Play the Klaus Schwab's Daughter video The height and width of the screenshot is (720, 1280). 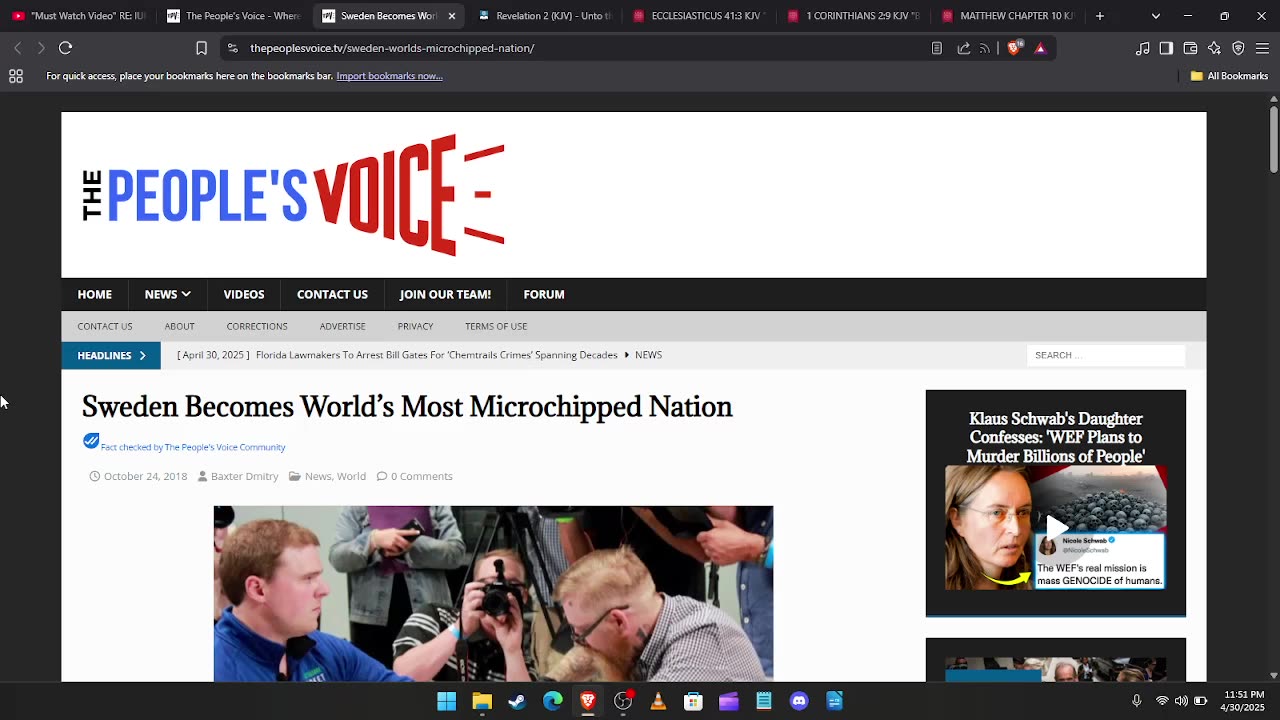(x=1056, y=527)
